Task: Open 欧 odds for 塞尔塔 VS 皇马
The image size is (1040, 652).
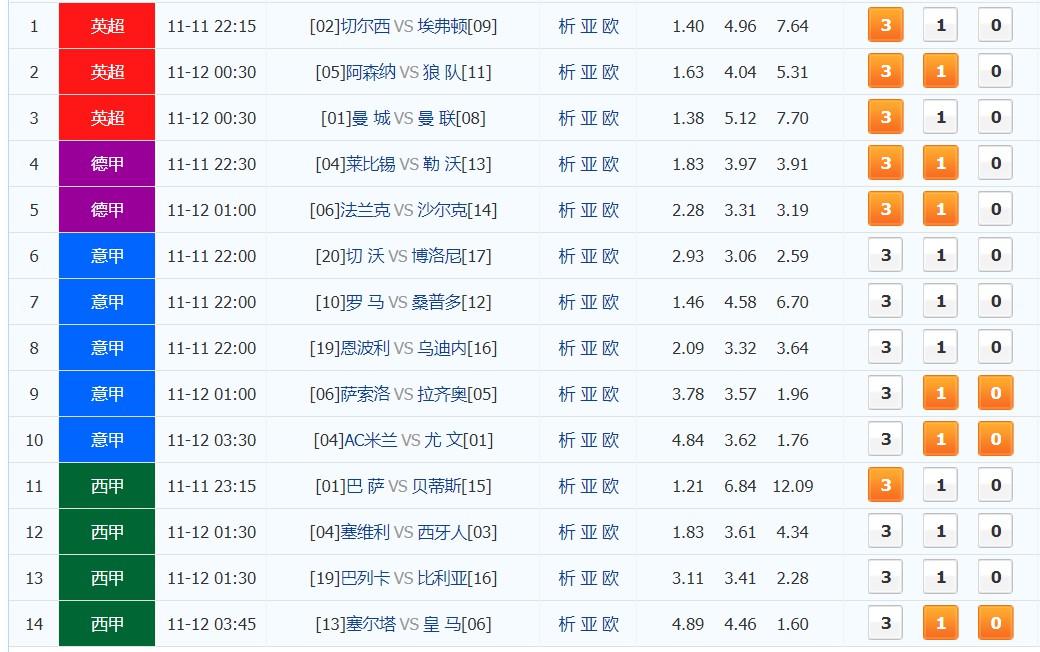Action: coord(610,623)
